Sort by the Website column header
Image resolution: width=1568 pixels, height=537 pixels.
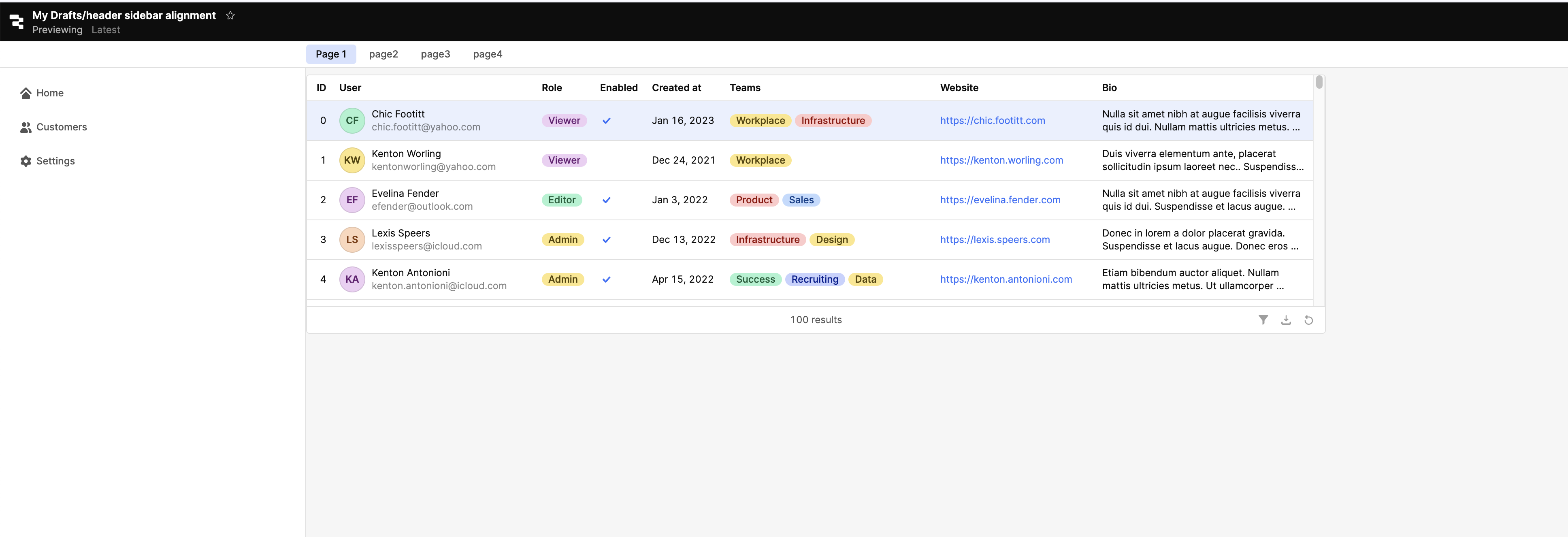click(x=959, y=87)
